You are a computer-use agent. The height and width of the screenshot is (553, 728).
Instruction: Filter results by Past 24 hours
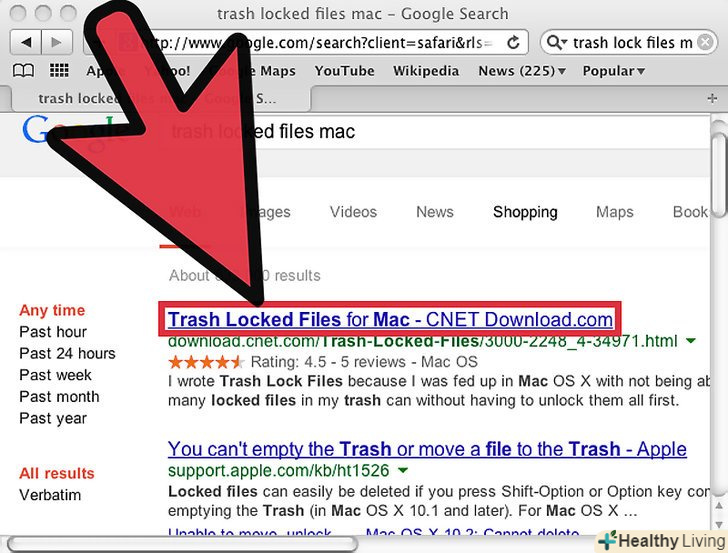tap(67, 353)
